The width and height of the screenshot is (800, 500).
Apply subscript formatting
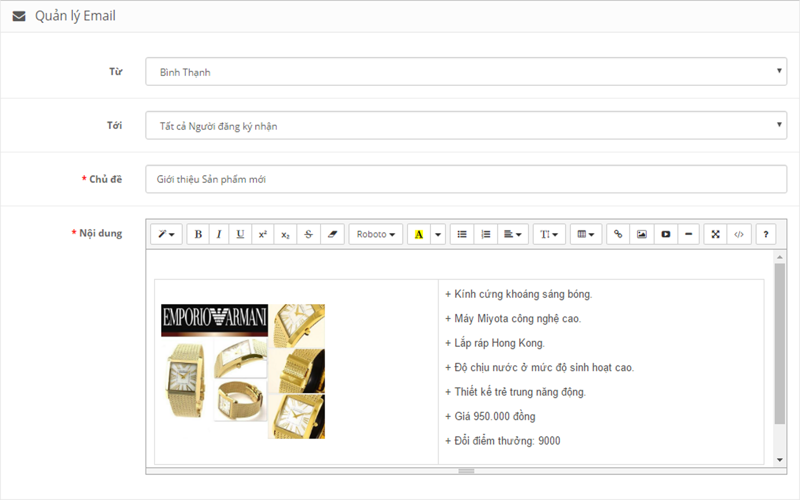pyautogui.click(x=285, y=234)
